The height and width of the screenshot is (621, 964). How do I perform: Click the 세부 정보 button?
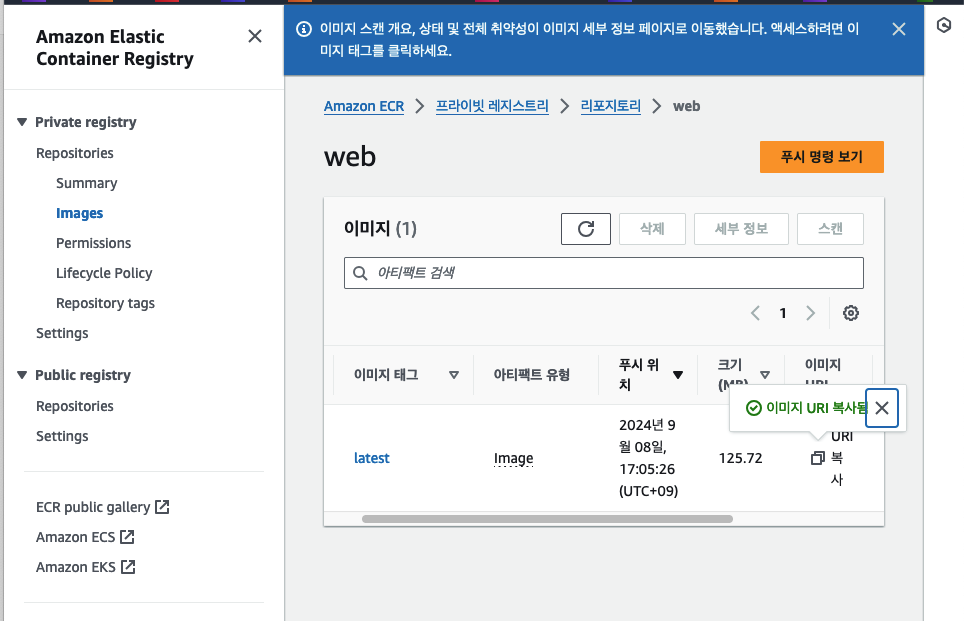pos(741,229)
